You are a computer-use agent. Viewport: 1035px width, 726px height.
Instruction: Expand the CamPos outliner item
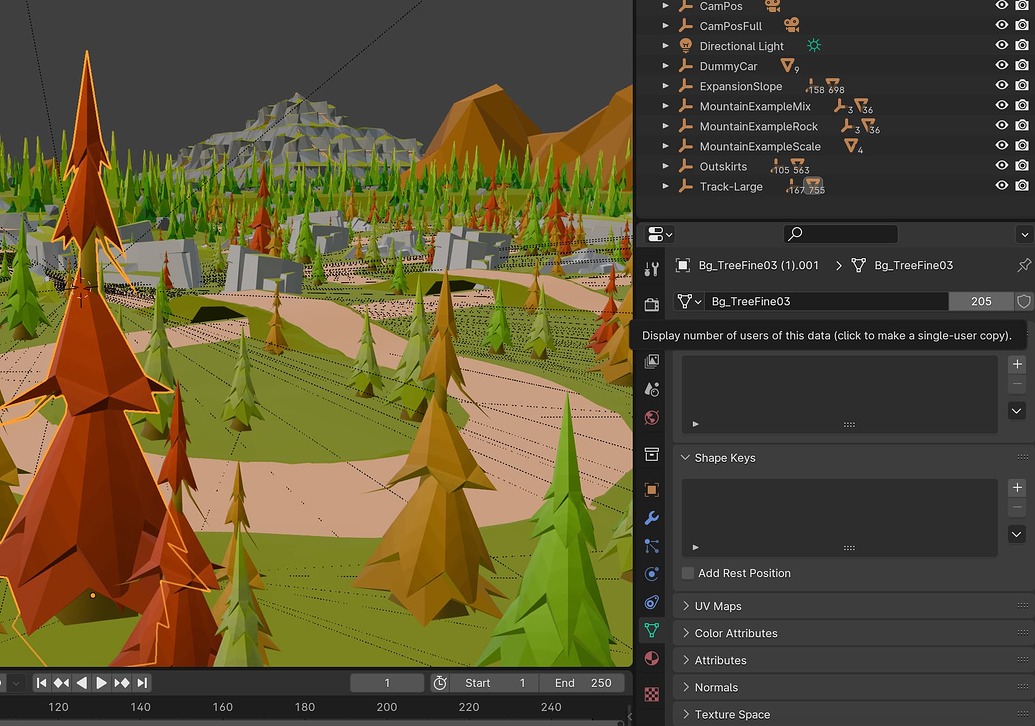click(665, 6)
